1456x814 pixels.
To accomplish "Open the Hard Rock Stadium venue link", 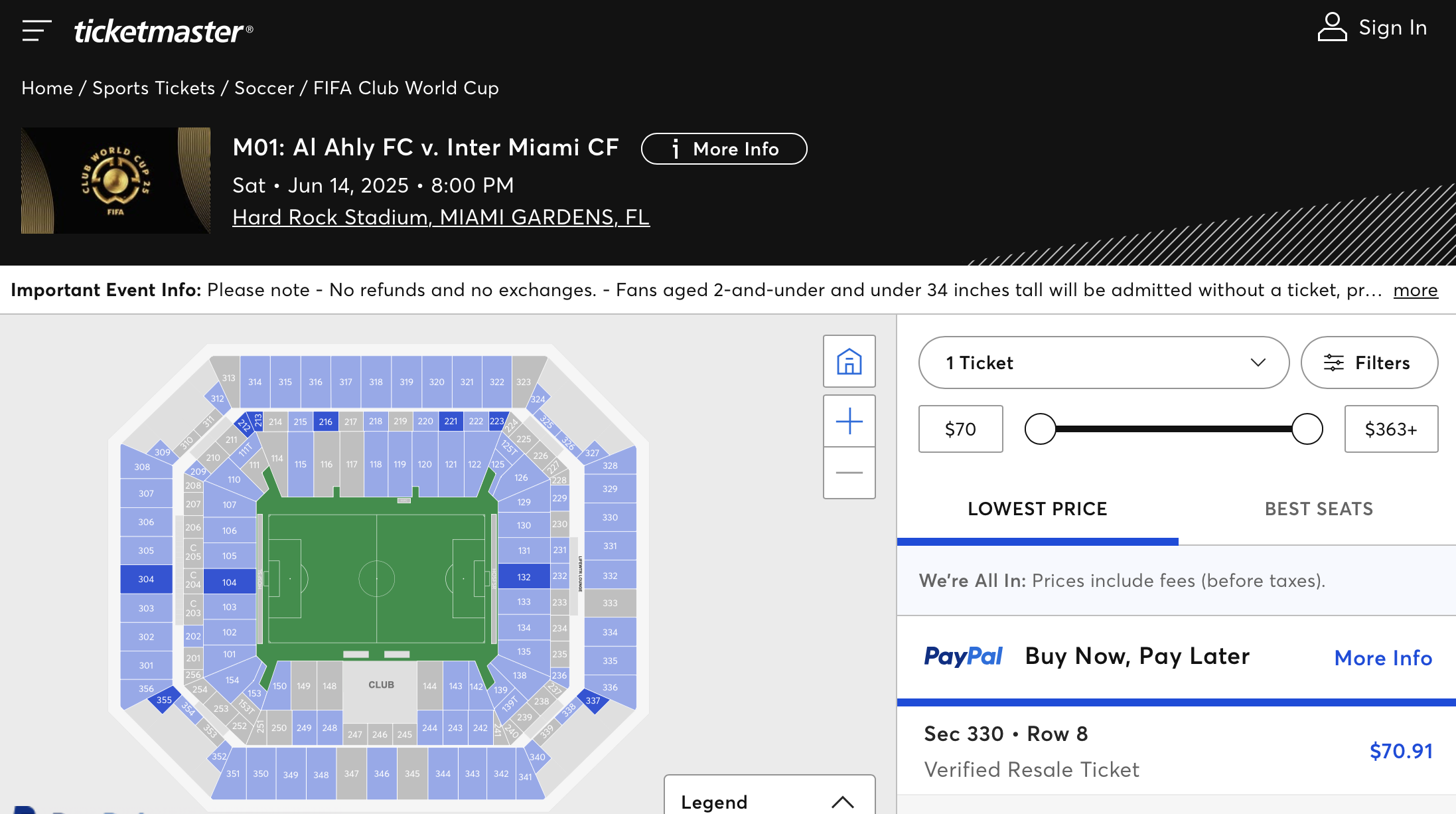I will (441, 217).
